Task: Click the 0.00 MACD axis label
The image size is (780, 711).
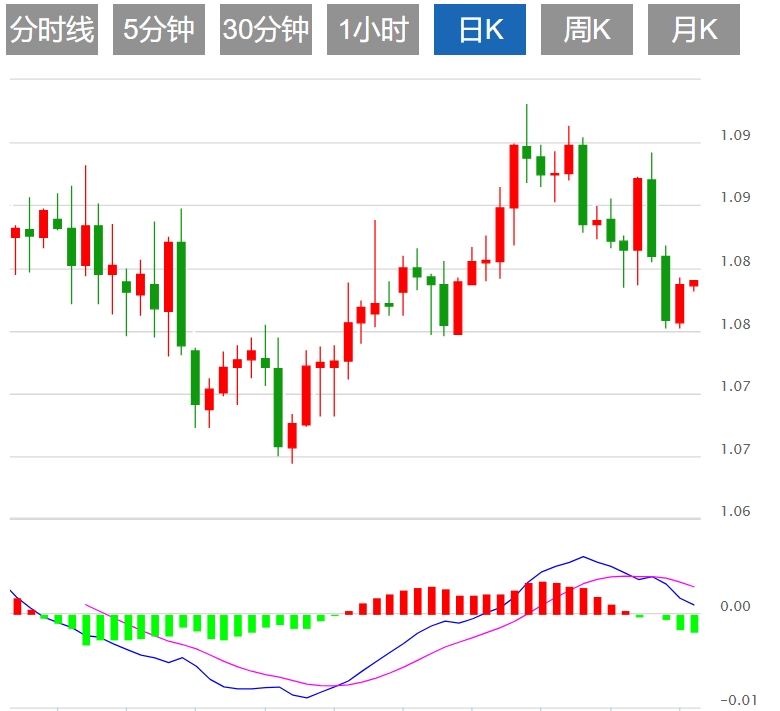Action: 735,606
